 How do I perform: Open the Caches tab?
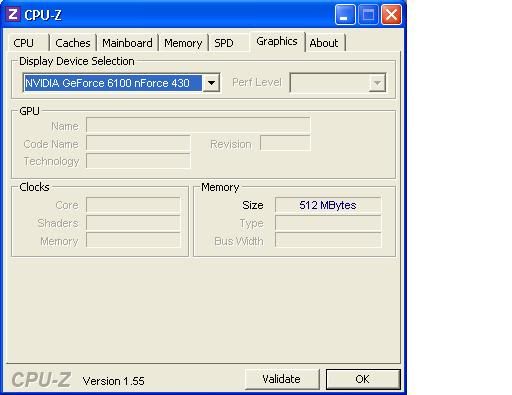click(73, 43)
